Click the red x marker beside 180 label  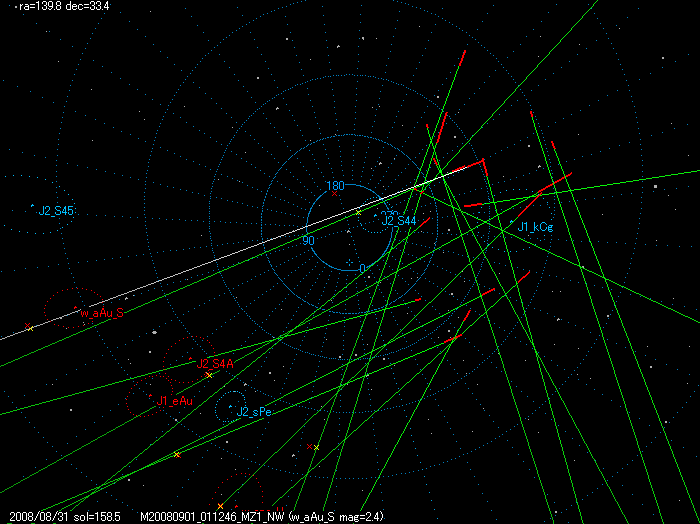click(334, 194)
